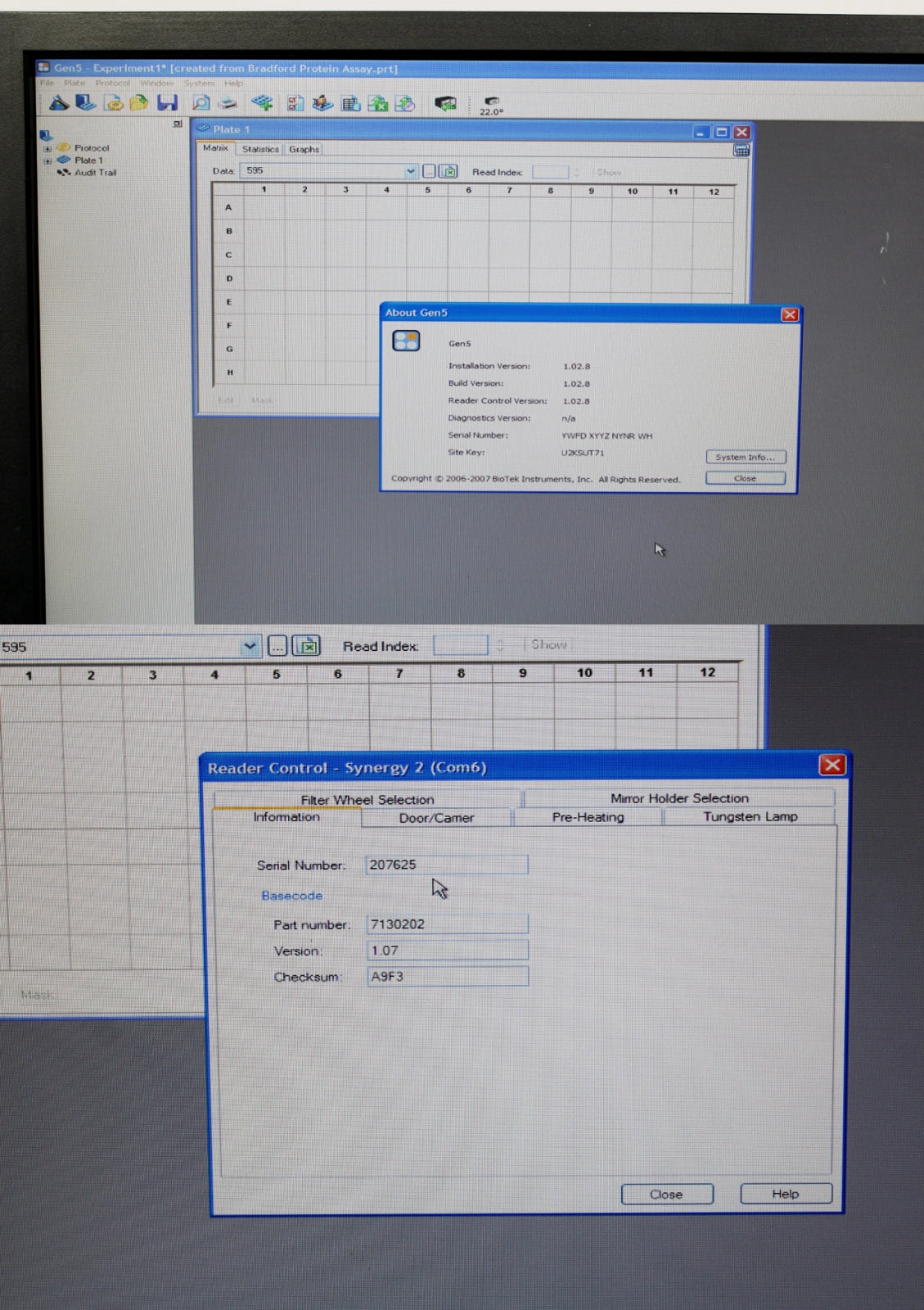Click the System Info... button
The image size is (924, 1310).
[745, 457]
